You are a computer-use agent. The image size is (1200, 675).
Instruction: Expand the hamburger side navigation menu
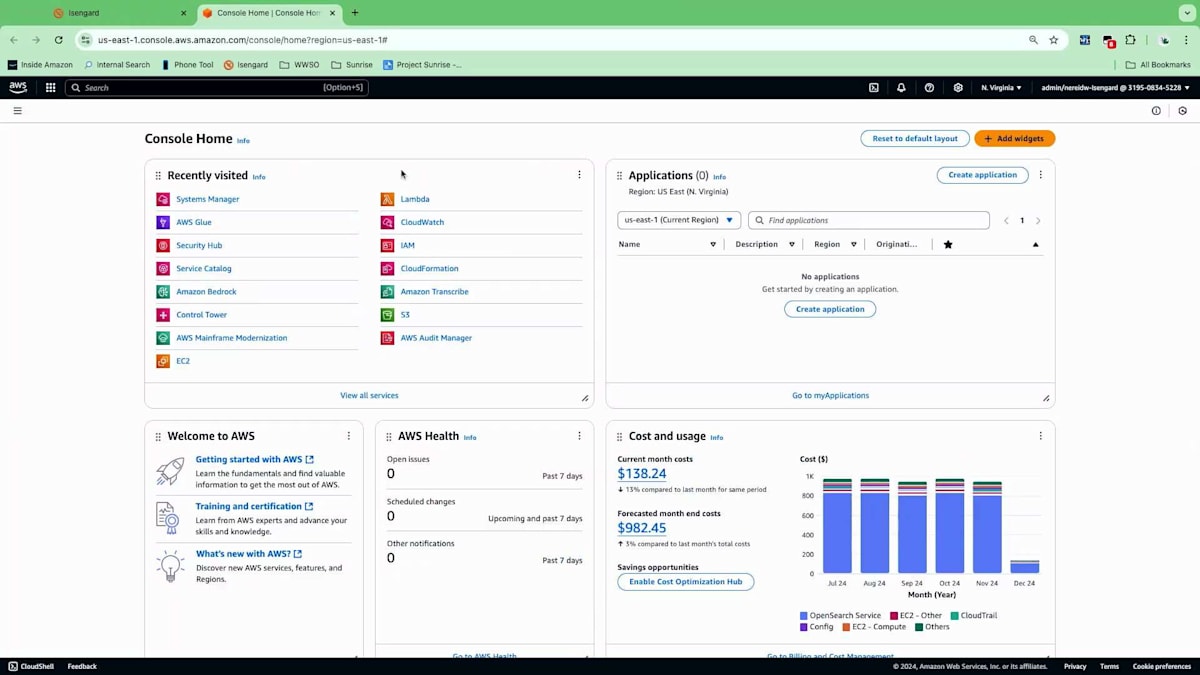[17, 111]
